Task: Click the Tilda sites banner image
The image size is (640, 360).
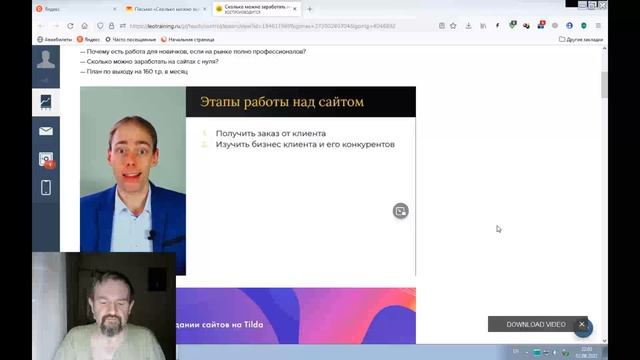Action: tap(296, 316)
